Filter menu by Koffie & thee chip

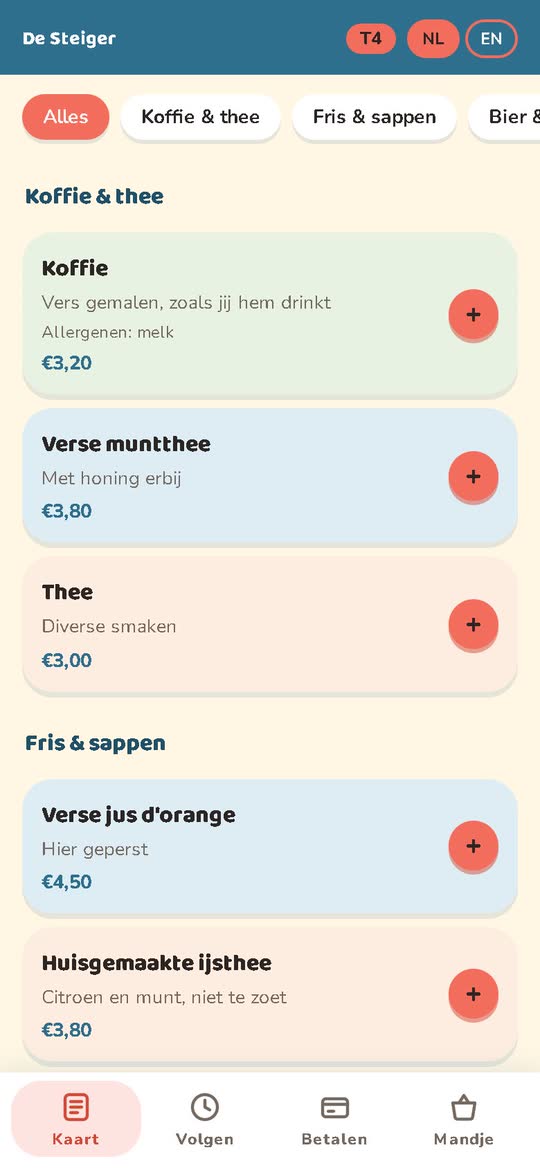[200, 117]
